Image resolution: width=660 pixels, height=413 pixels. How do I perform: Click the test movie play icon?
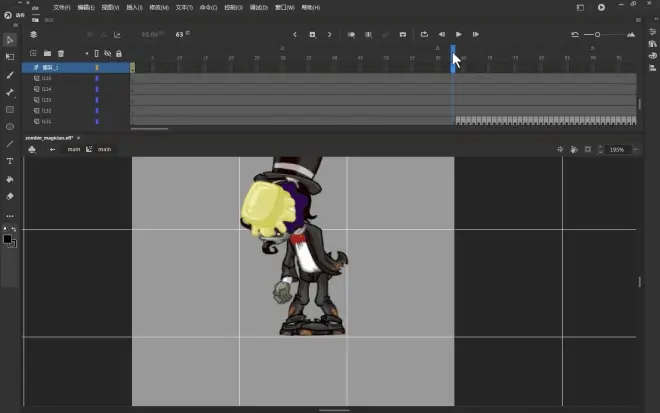pyautogui.click(x=601, y=8)
